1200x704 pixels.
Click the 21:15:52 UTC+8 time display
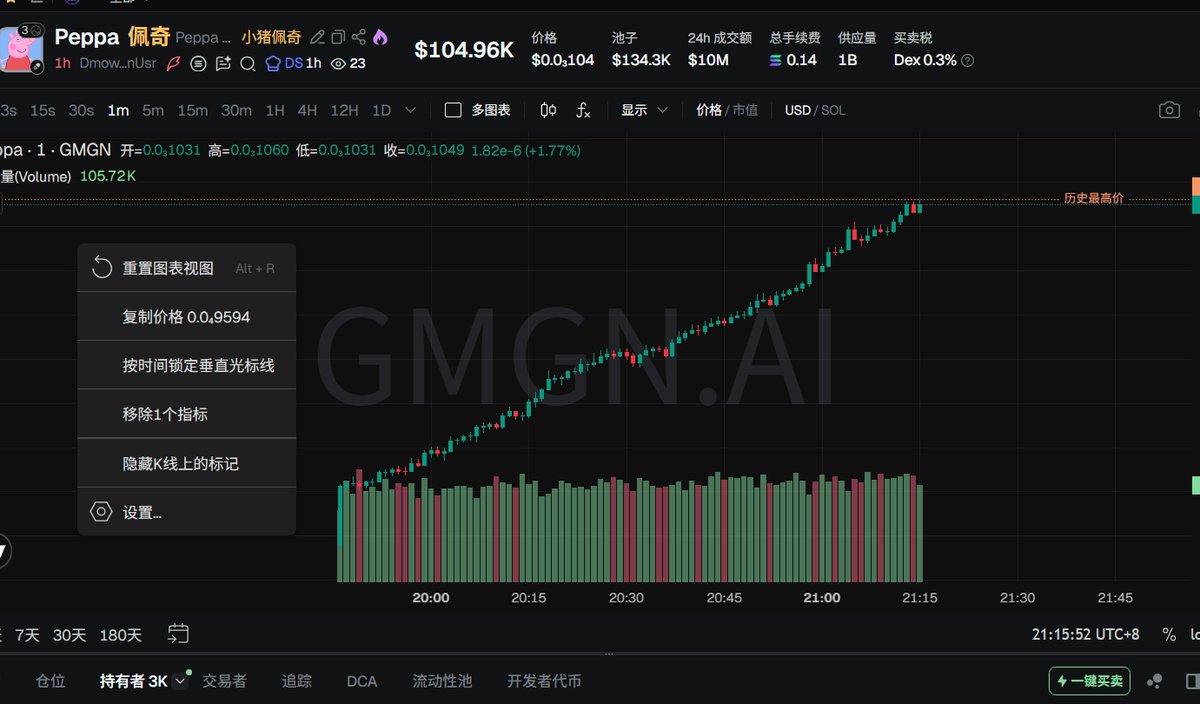(x=1084, y=634)
